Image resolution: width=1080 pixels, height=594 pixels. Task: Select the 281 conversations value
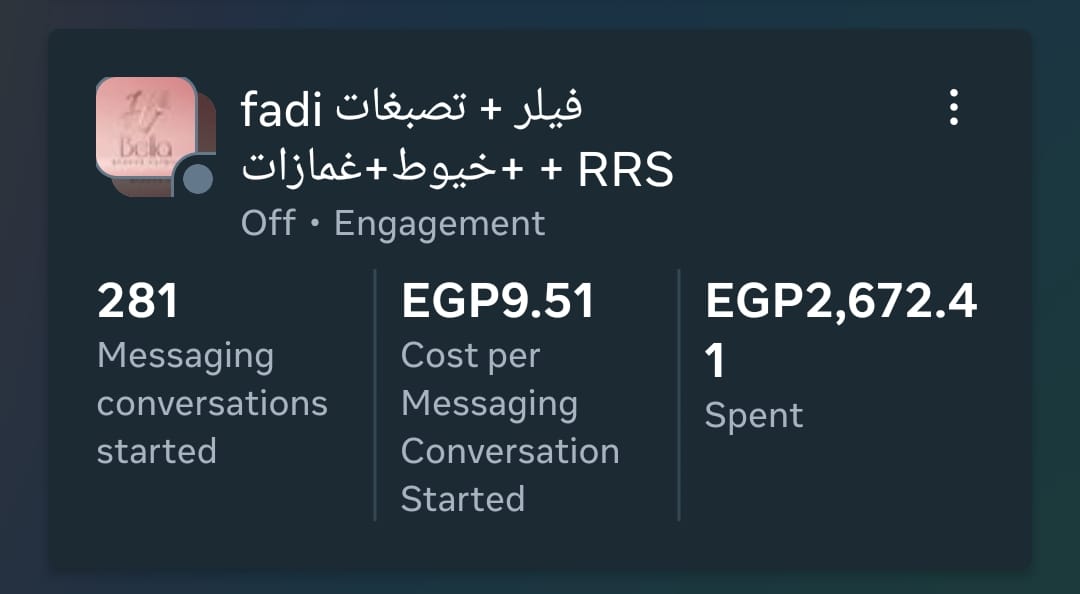(x=138, y=301)
